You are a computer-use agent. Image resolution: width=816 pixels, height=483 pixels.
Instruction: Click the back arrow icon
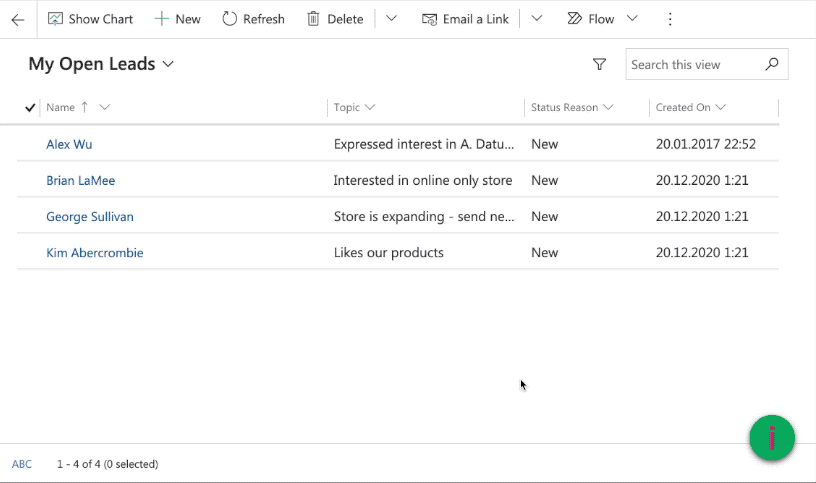point(18,19)
